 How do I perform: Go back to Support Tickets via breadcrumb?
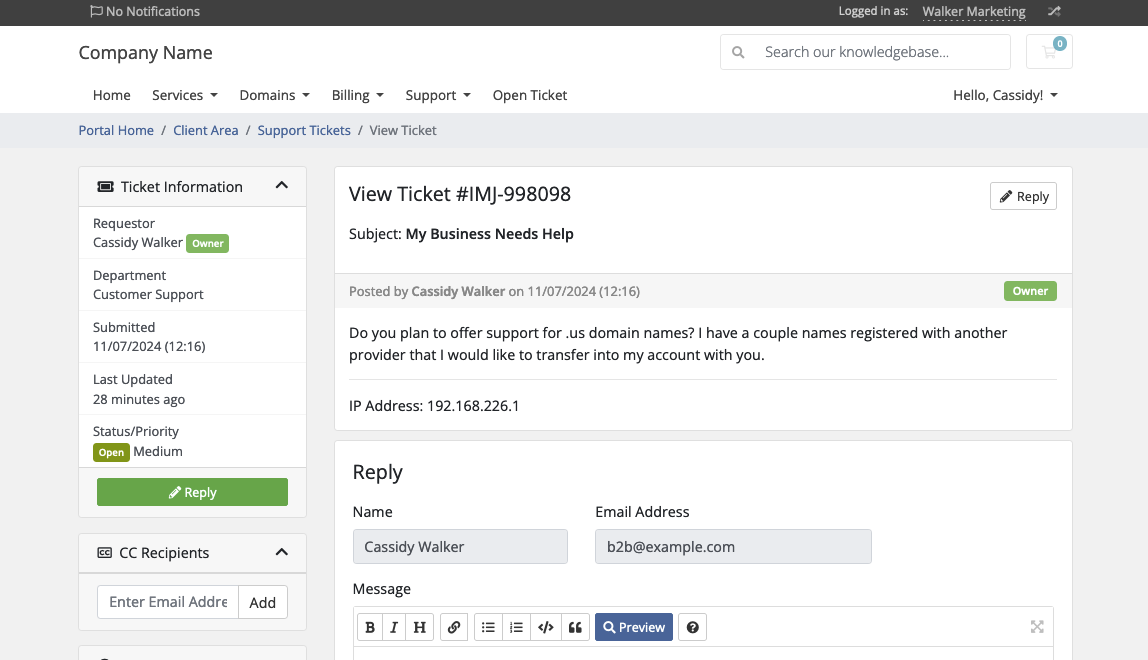coord(304,130)
